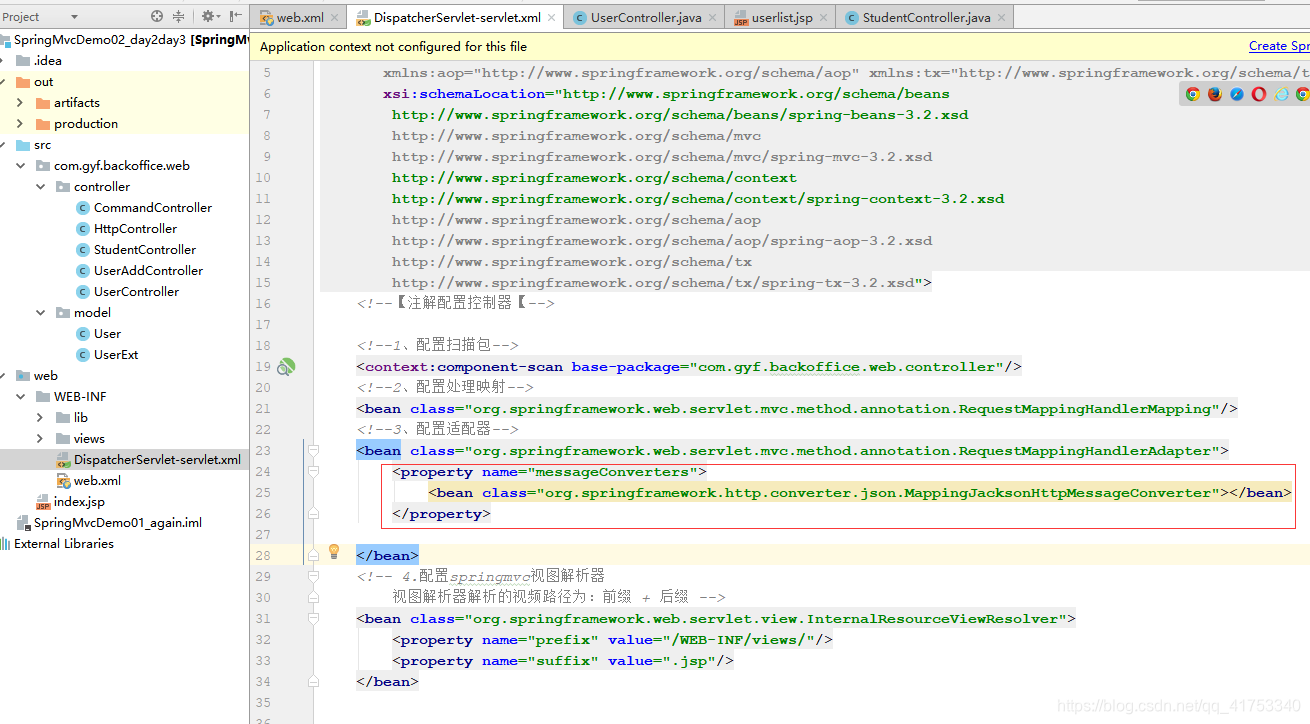Select the DispatcherServlet-servlet.xml editor tab
The width and height of the screenshot is (1310, 724).
457,17
